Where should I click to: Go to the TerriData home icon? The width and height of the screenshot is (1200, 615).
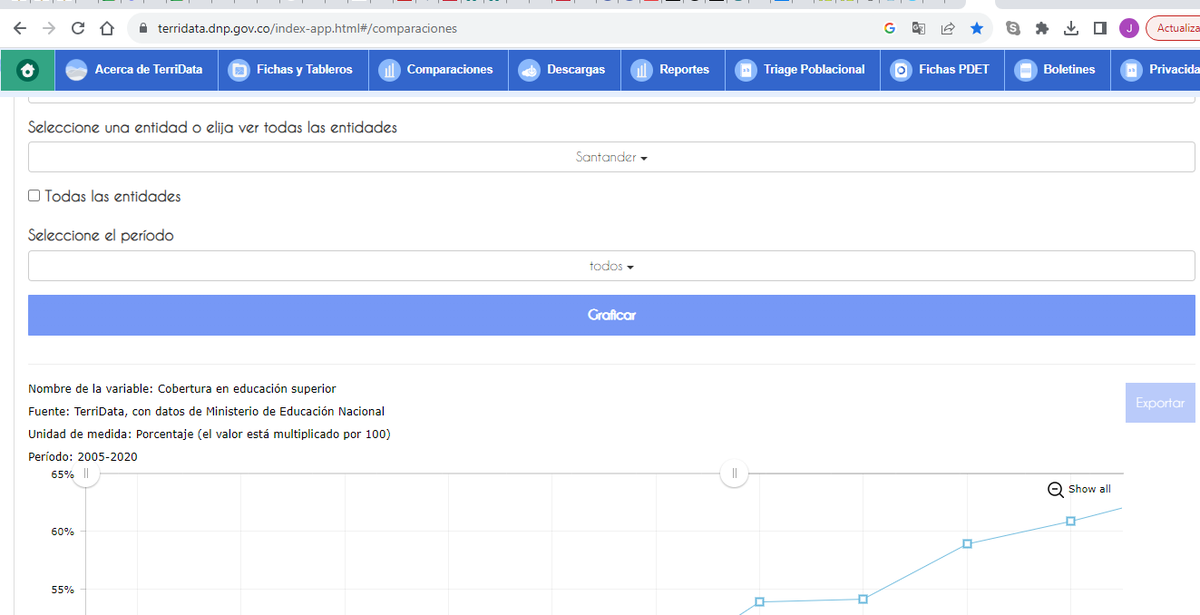pos(28,70)
